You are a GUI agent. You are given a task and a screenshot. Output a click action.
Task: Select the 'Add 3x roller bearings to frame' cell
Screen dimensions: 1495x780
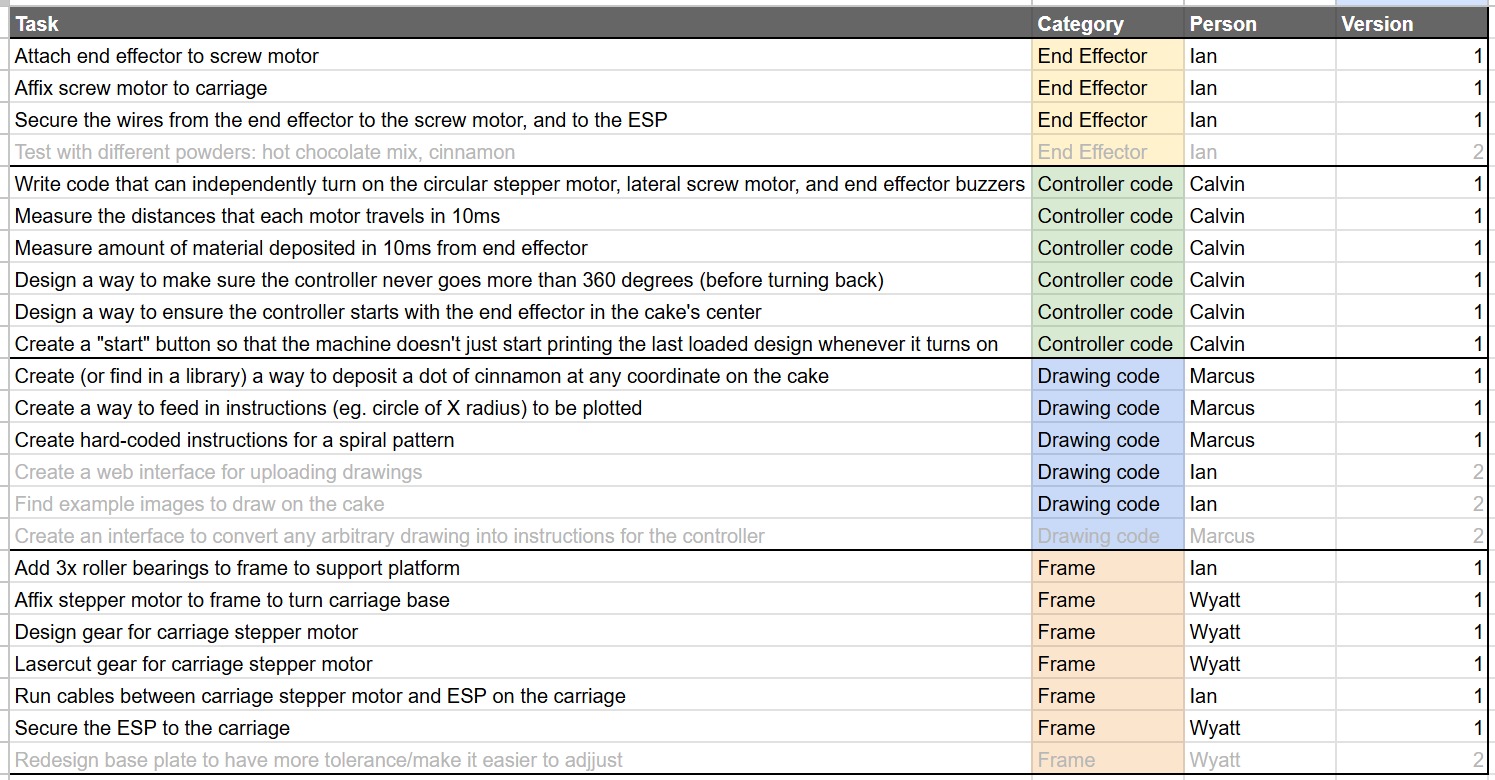point(520,568)
